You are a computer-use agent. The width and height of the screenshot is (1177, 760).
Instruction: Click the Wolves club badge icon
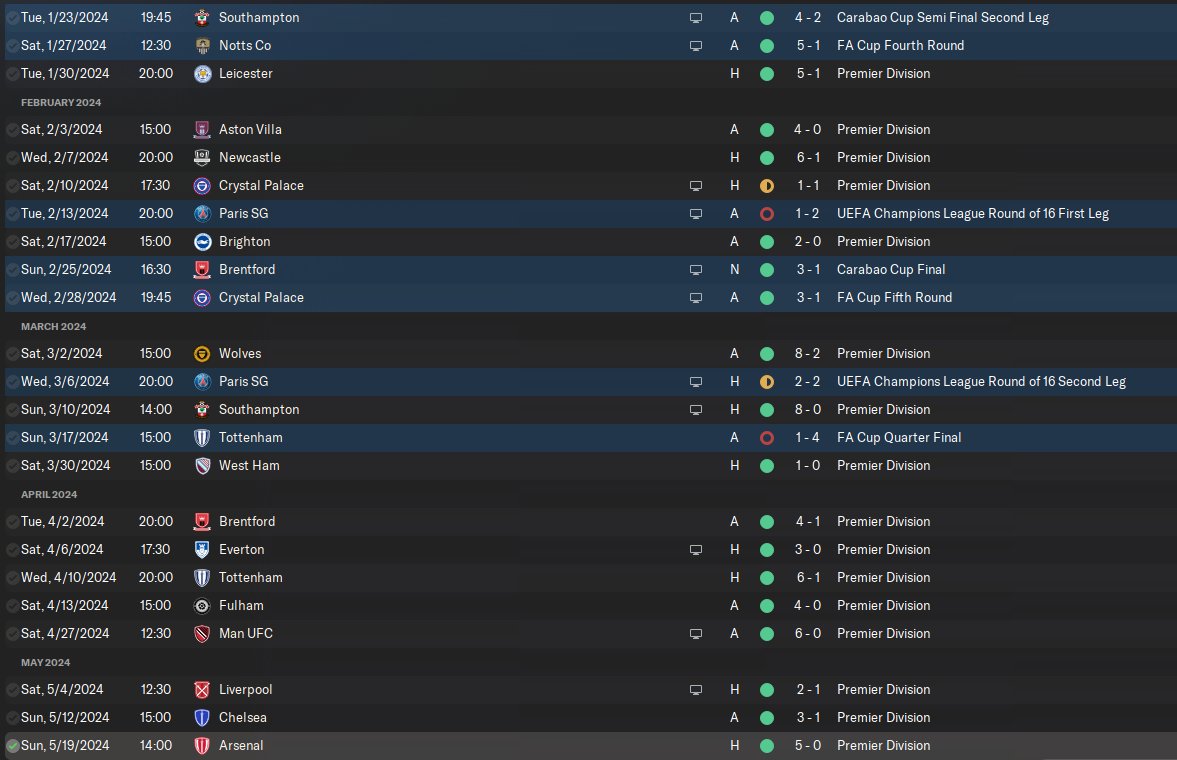[202, 354]
